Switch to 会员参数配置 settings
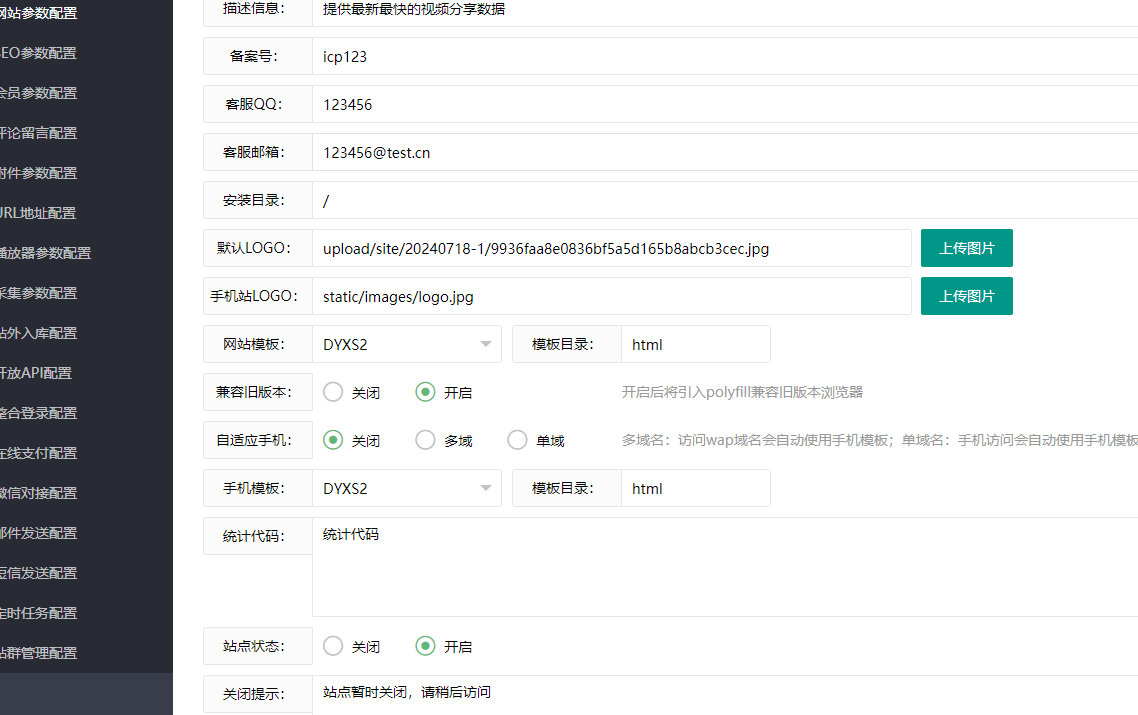Screen dimensions: 1138x715 click(40, 92)
